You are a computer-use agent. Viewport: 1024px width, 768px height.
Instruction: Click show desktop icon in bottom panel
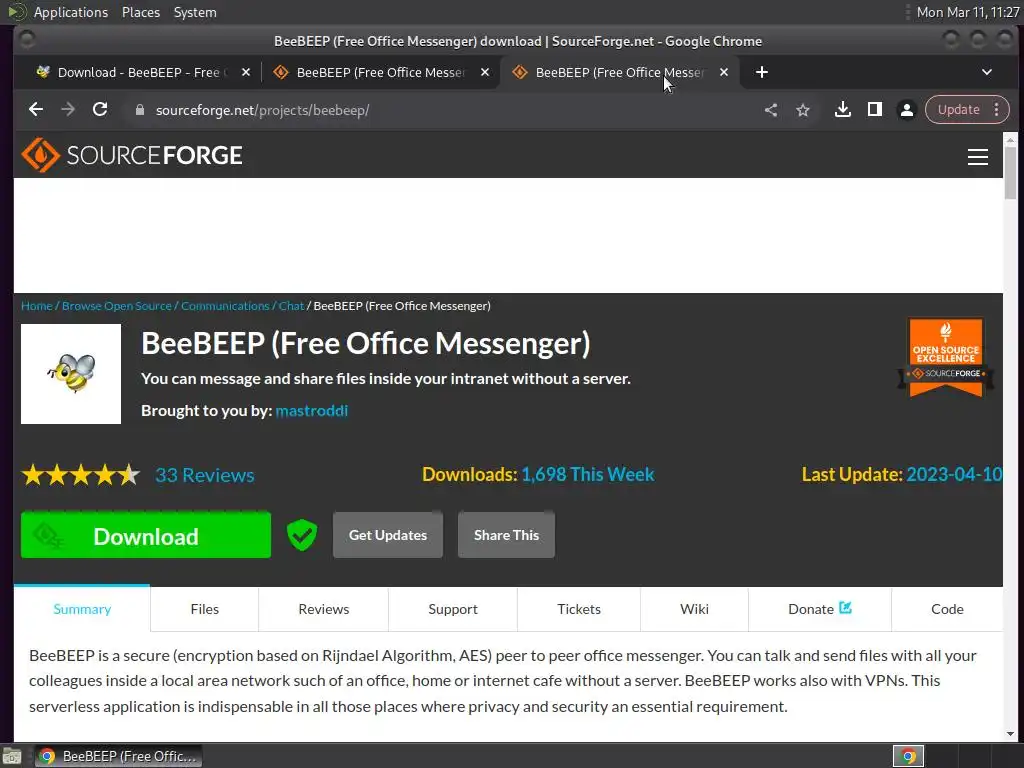click(12, 757)
